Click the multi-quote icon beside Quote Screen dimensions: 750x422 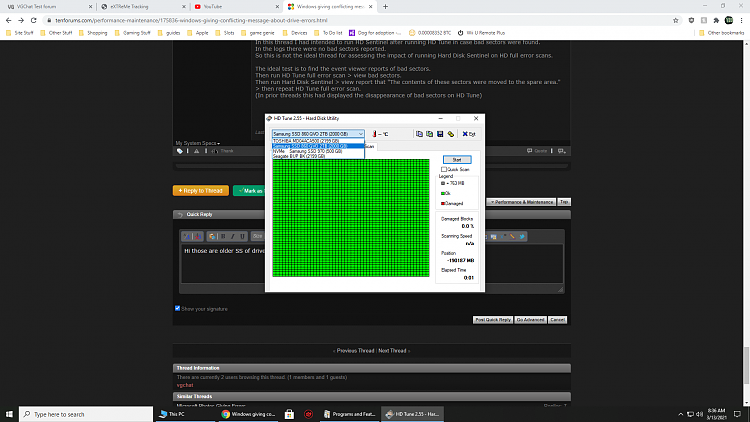click(x=562, y=151)
